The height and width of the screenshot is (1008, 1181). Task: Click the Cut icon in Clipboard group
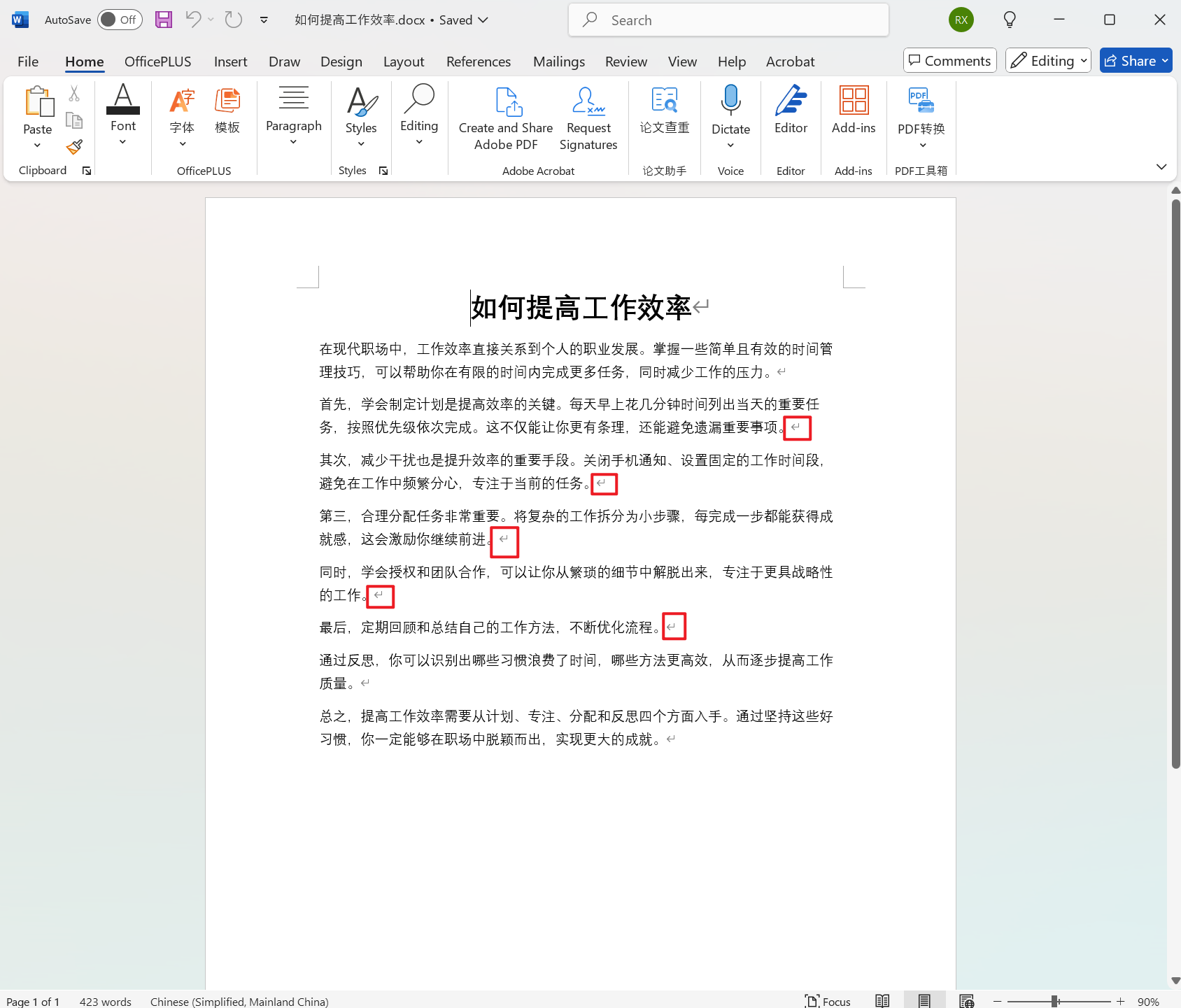(74, 92)
